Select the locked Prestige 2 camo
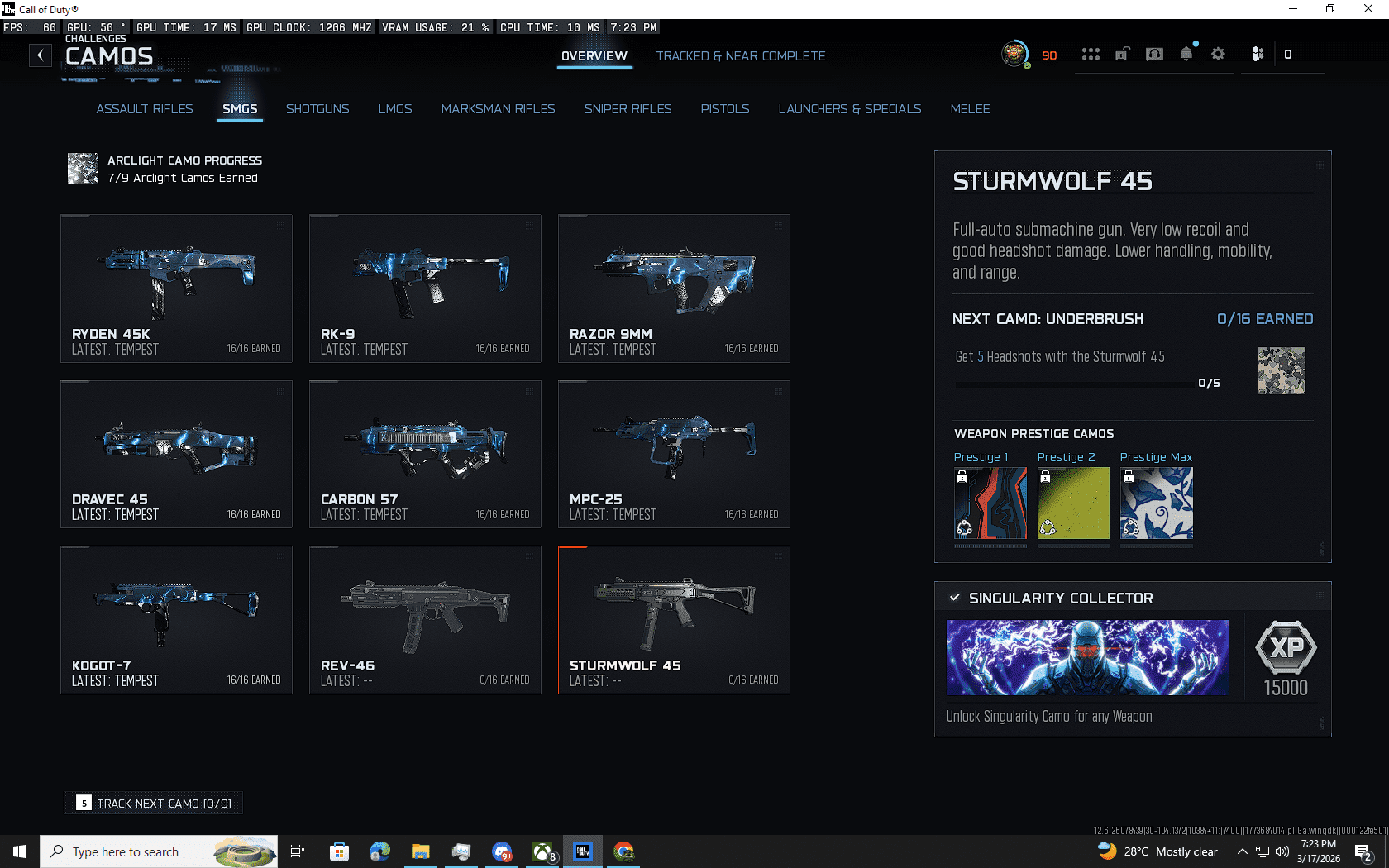The height and width of the screenshot is (868, 1389). [1073, 503]
